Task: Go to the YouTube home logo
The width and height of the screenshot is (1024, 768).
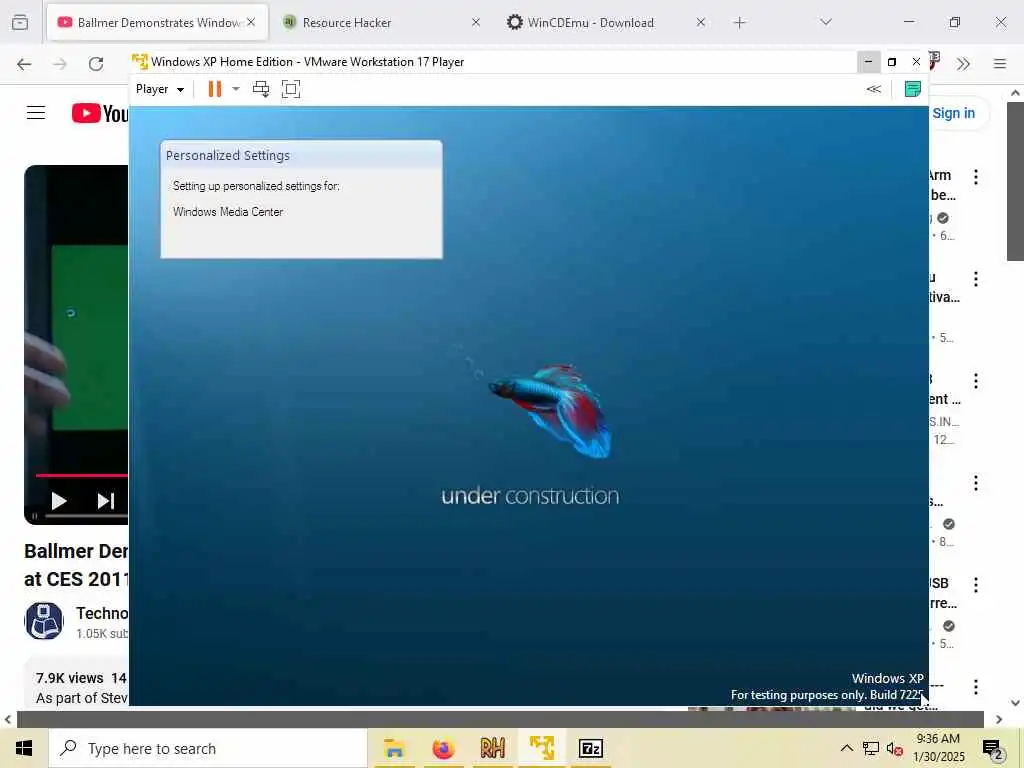Action: pos(100,113)
